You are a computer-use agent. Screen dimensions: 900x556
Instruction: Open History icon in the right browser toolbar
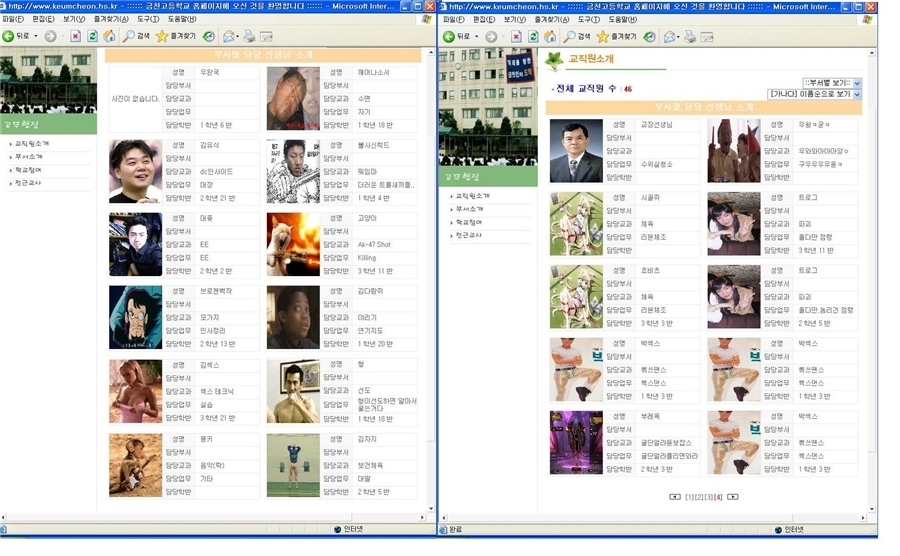(x=649, y=36)
